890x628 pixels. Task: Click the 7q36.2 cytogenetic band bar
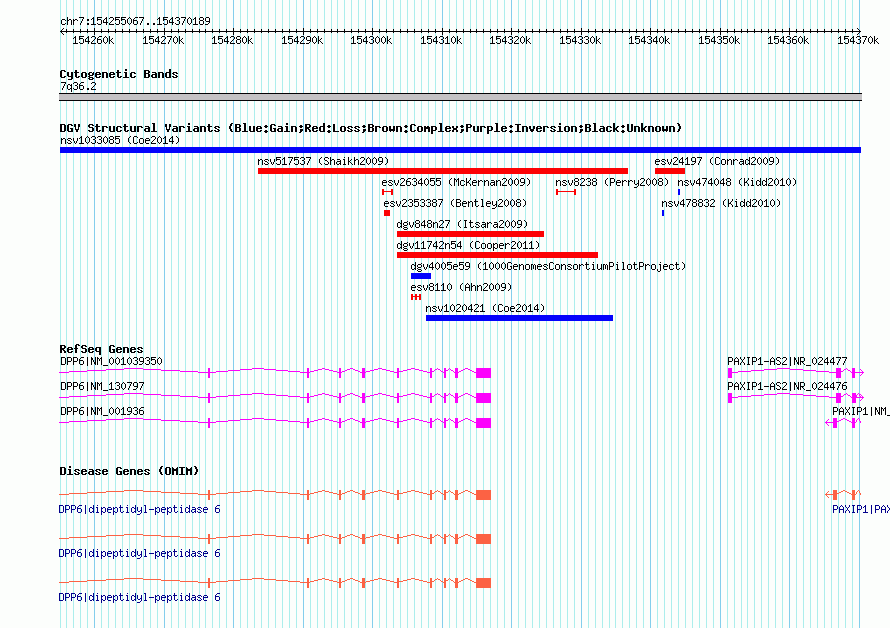coord(460,97)
